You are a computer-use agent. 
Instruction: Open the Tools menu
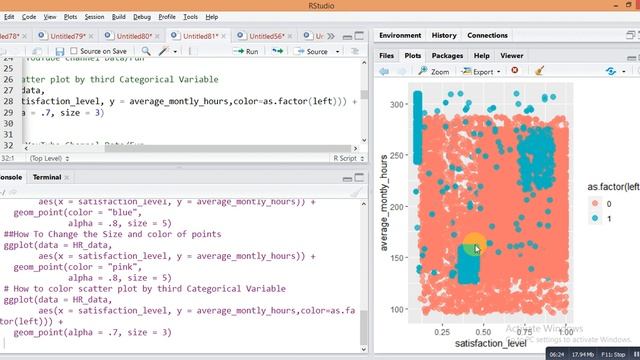190,17
